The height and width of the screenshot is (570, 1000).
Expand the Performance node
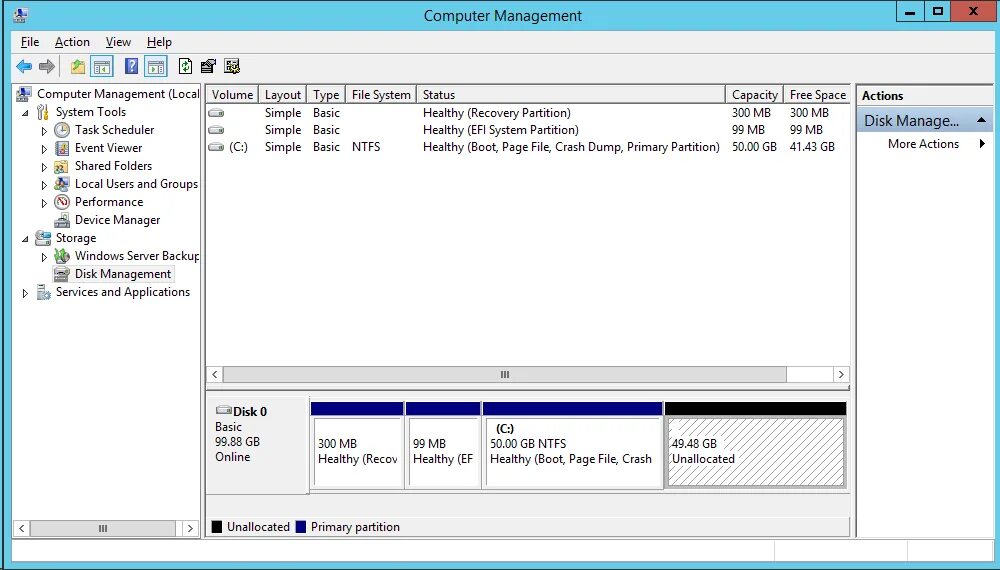coord(44,203)
